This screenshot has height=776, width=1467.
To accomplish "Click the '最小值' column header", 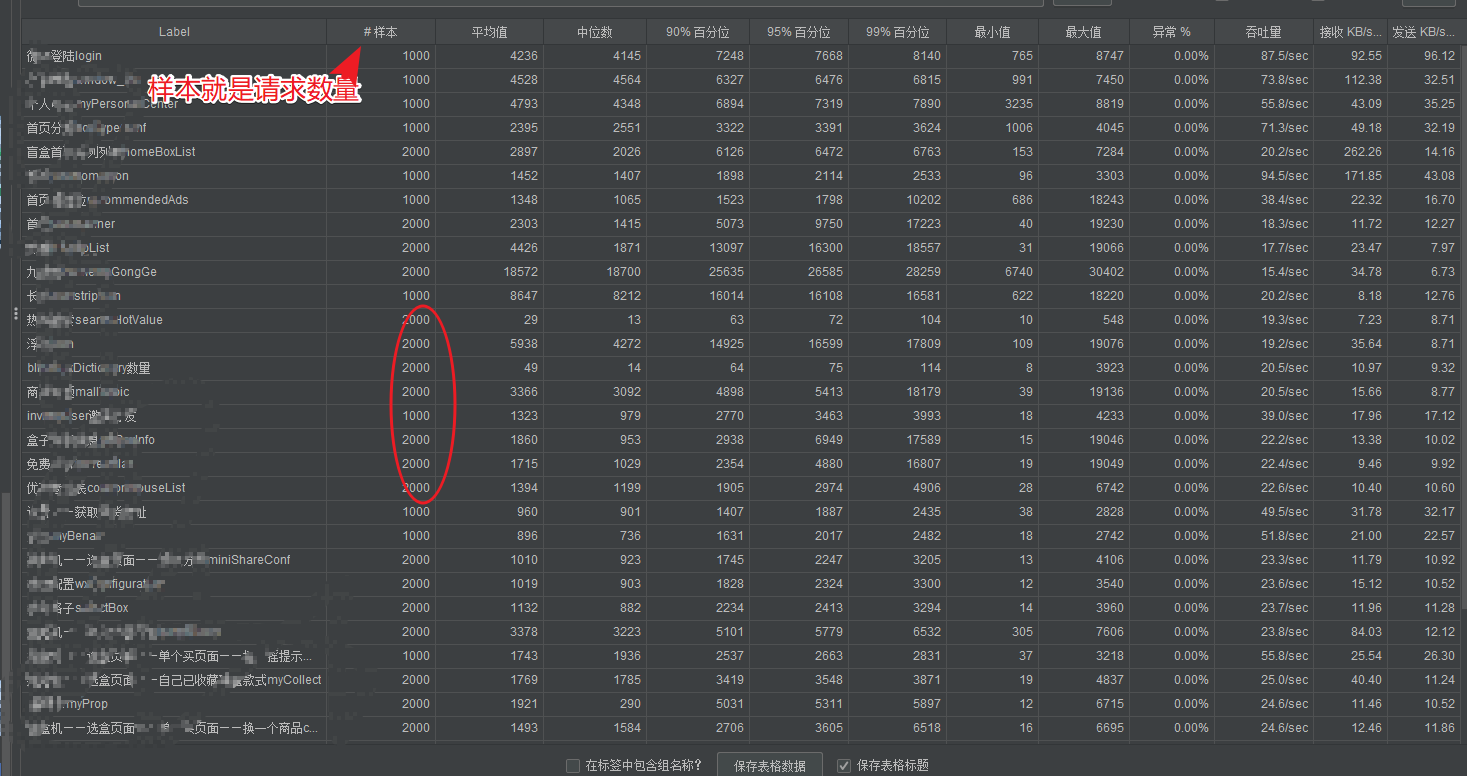I will (992, 32).
